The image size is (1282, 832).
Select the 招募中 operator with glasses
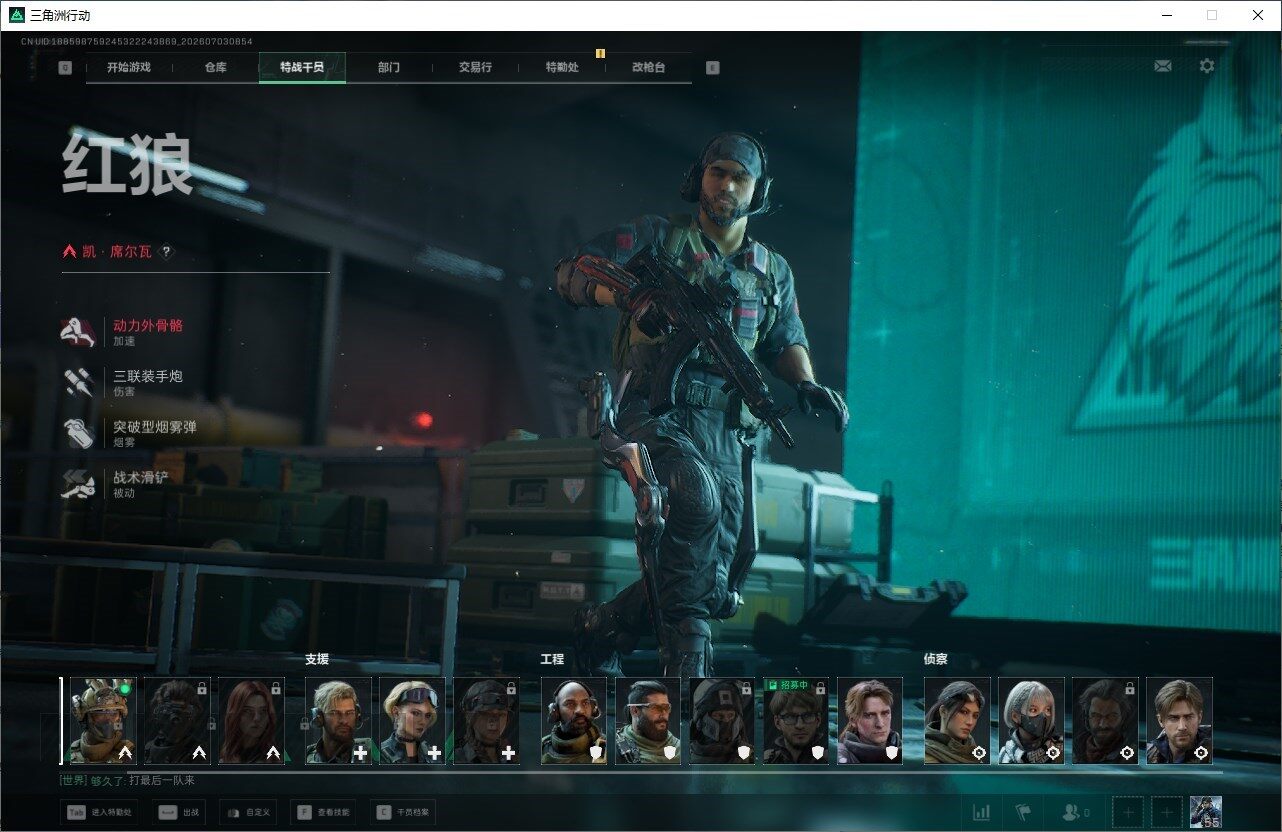[x=796, y=721]
